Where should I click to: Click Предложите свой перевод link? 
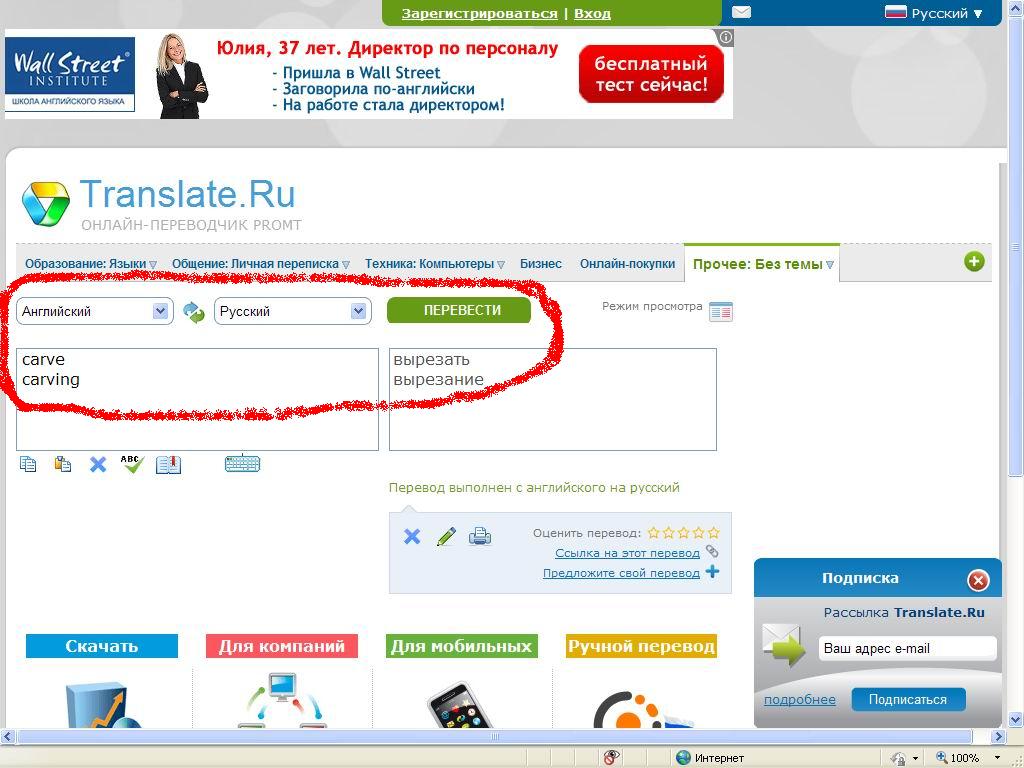[x=621, y=573]
